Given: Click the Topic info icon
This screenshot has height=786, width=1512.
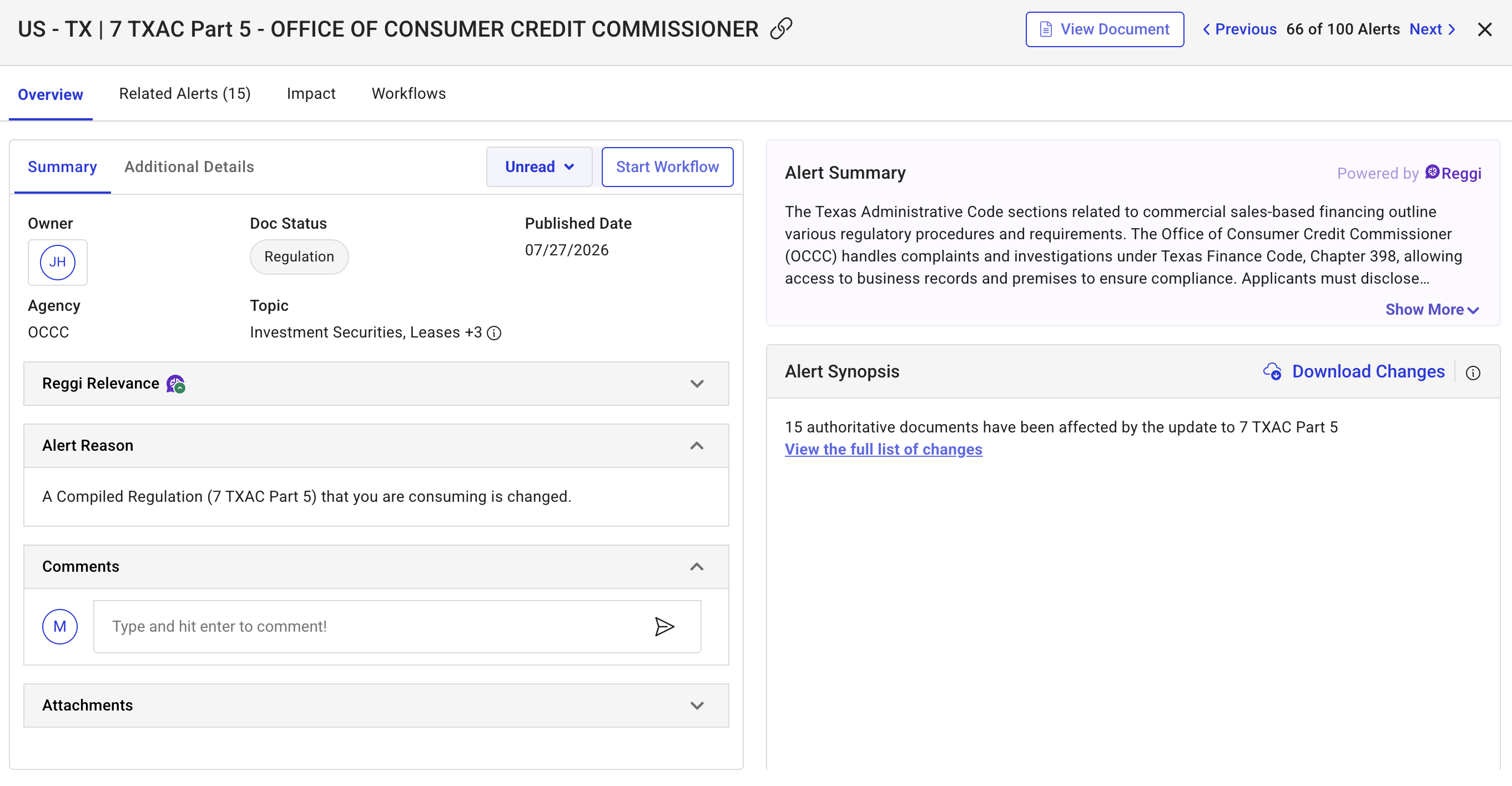Looking at the screenshot, I should [494, 334].
